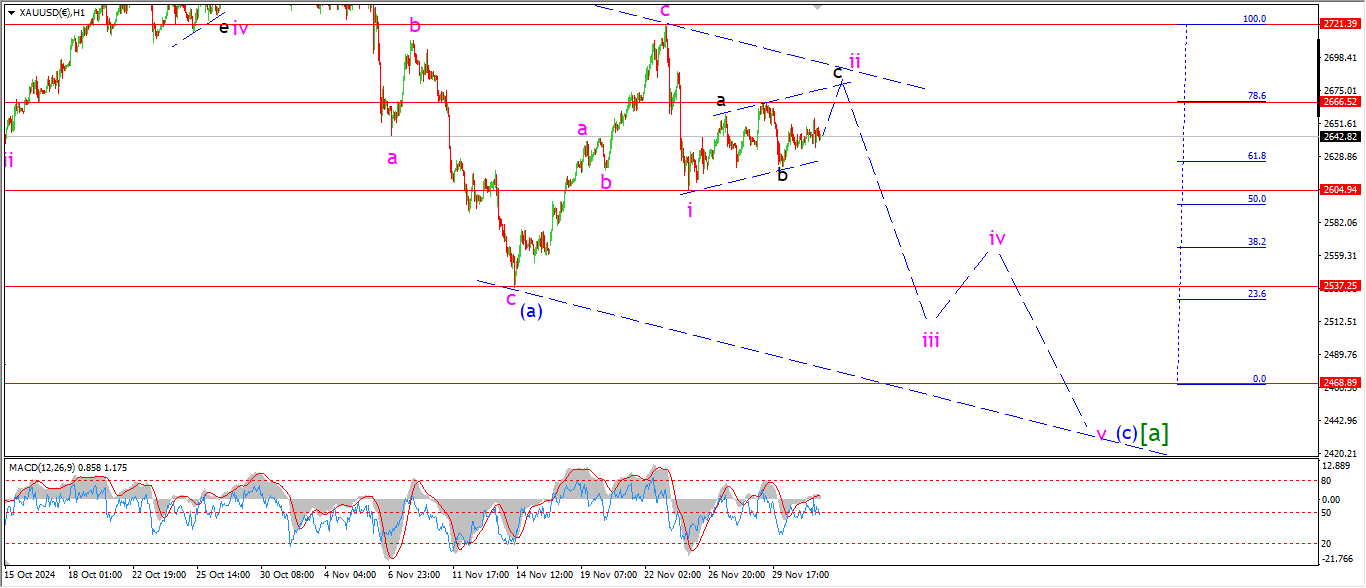
Task: Click the Fibonacci 23.6 level label
Action: click(x=1257, y=294)
